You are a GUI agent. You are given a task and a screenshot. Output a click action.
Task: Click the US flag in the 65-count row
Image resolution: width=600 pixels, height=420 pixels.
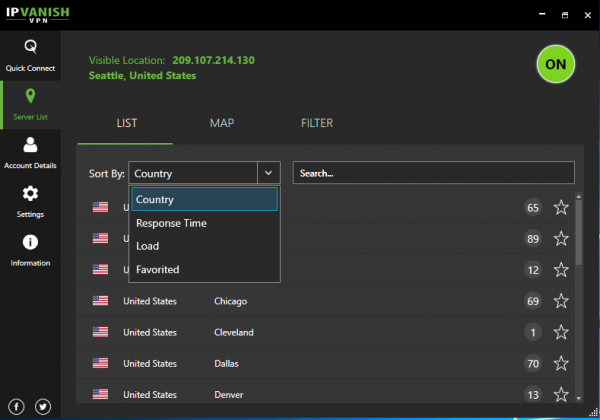coord(100,207)
